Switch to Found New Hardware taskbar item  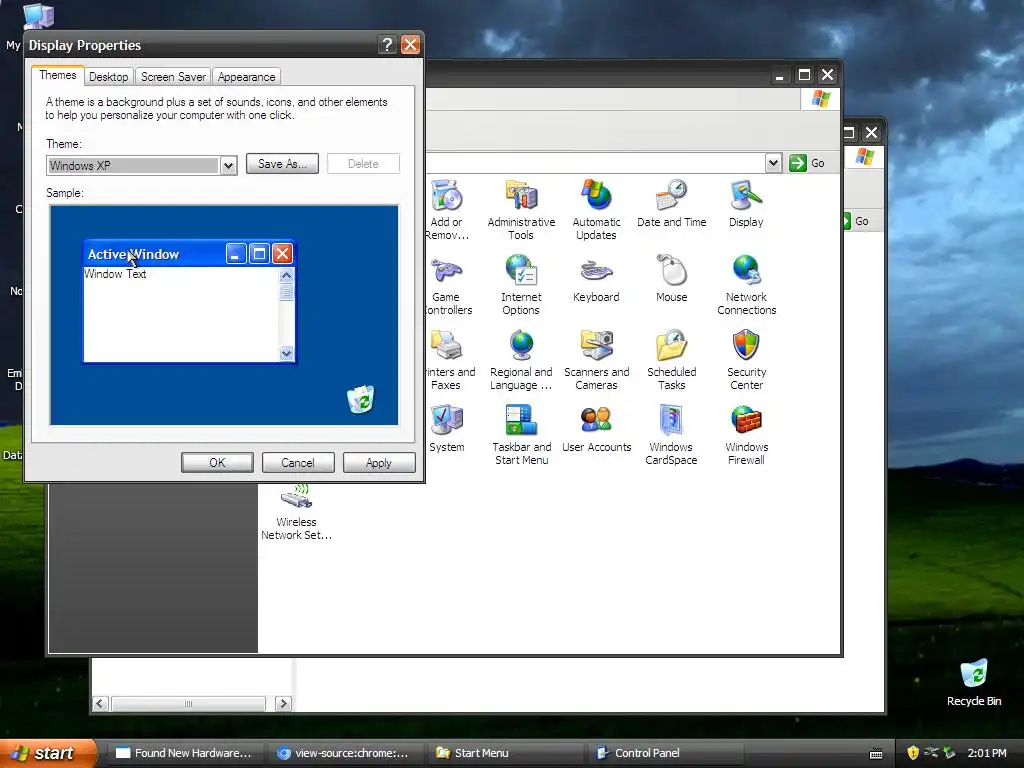point(184,753)
